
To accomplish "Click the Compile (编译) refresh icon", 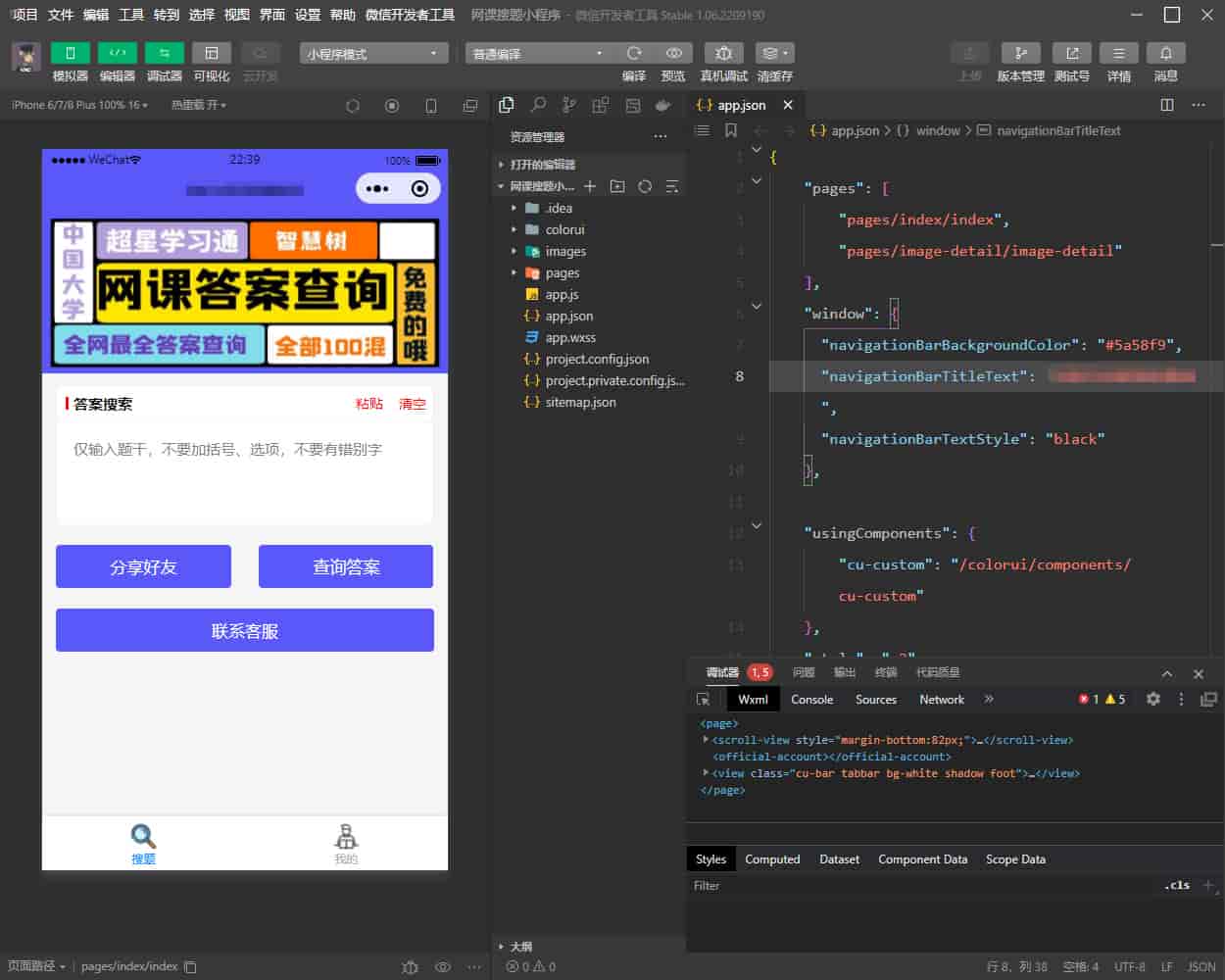I will 634,54.
